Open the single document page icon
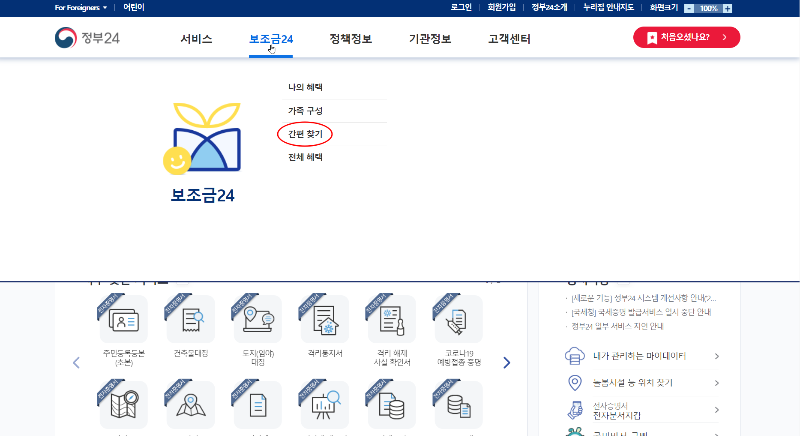The width and height of the screenshot is (800, 436). (x=258, y=404)
